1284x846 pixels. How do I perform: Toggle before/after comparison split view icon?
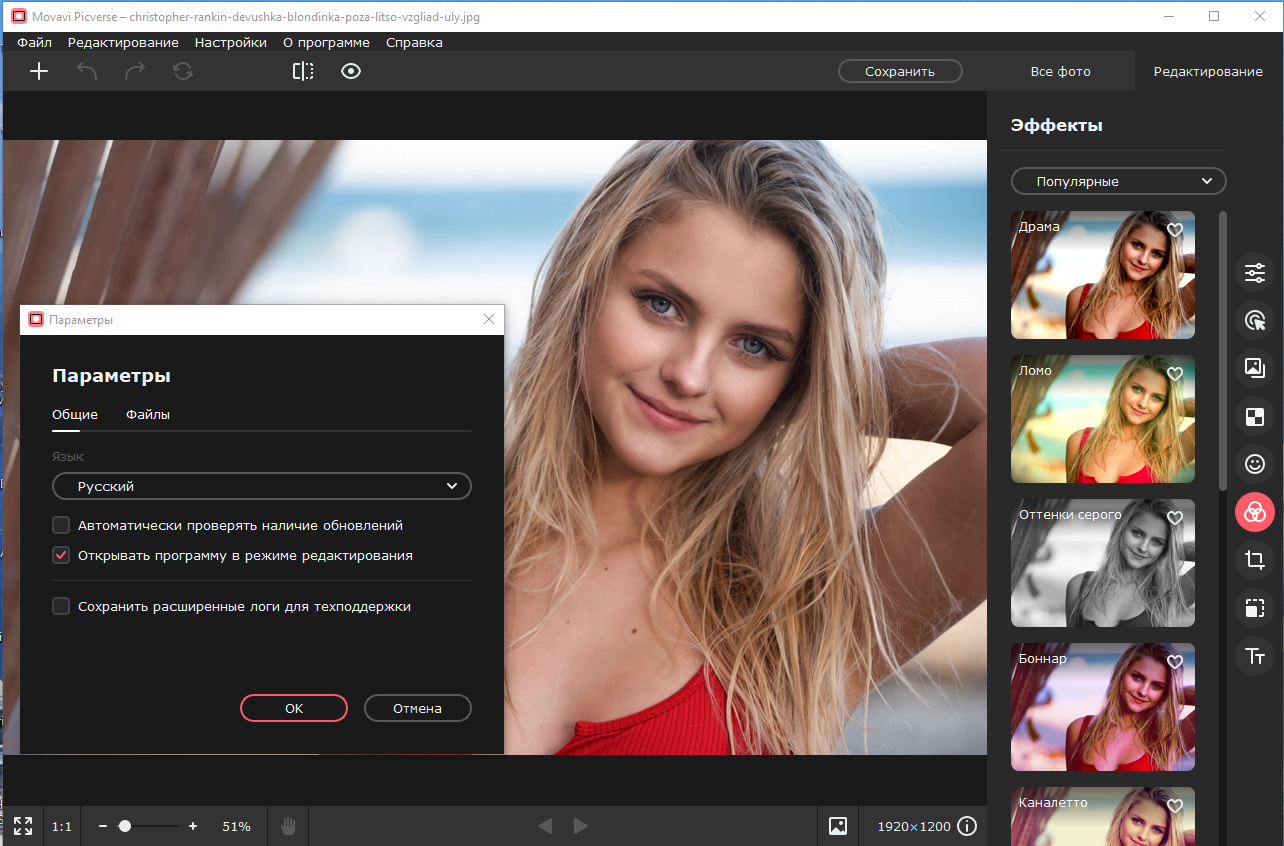click(x=303, y=71)
